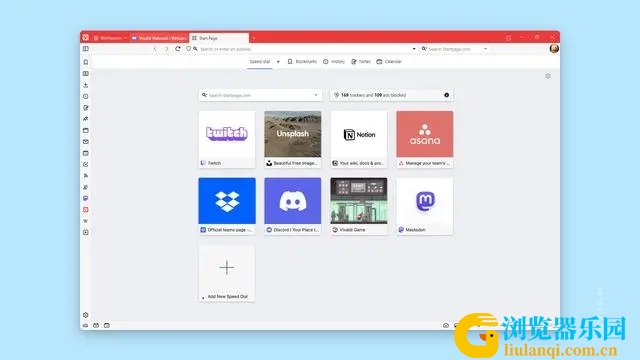Expand start page search engine dropdown
Image resolution: width=640 pixels, height=360 pixels.
[316, 95]
